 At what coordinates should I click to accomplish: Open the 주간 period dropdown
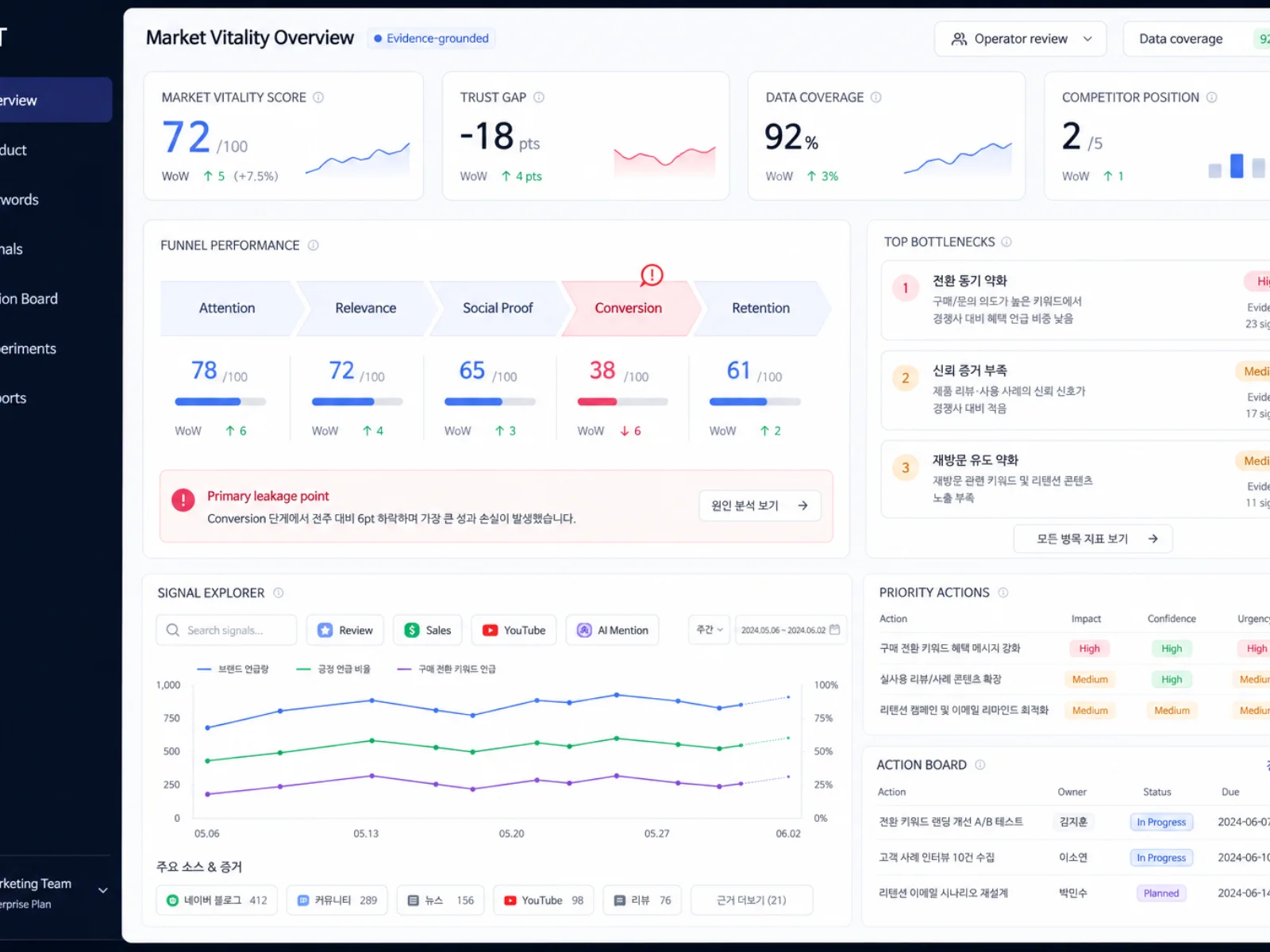[709, 630]
